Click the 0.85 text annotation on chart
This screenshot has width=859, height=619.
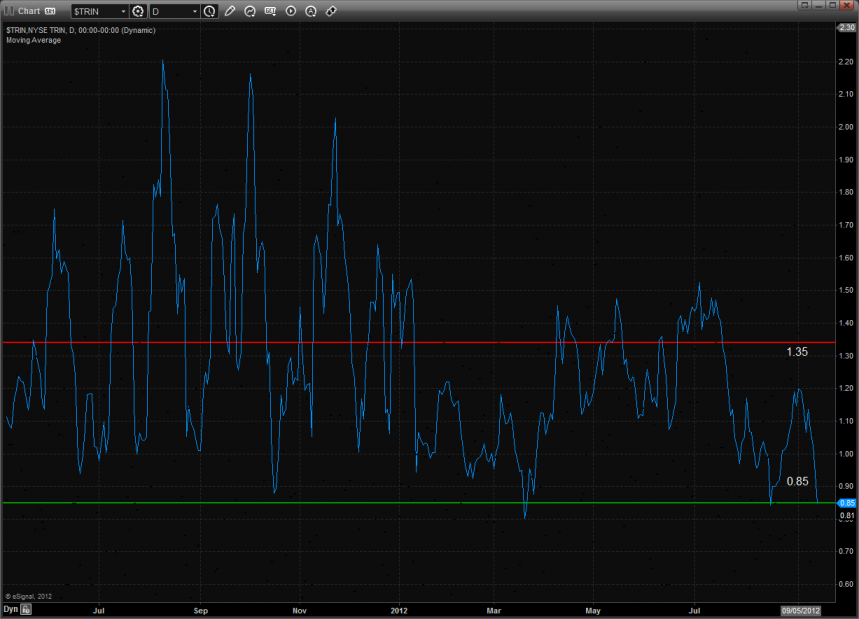[797, 482]
